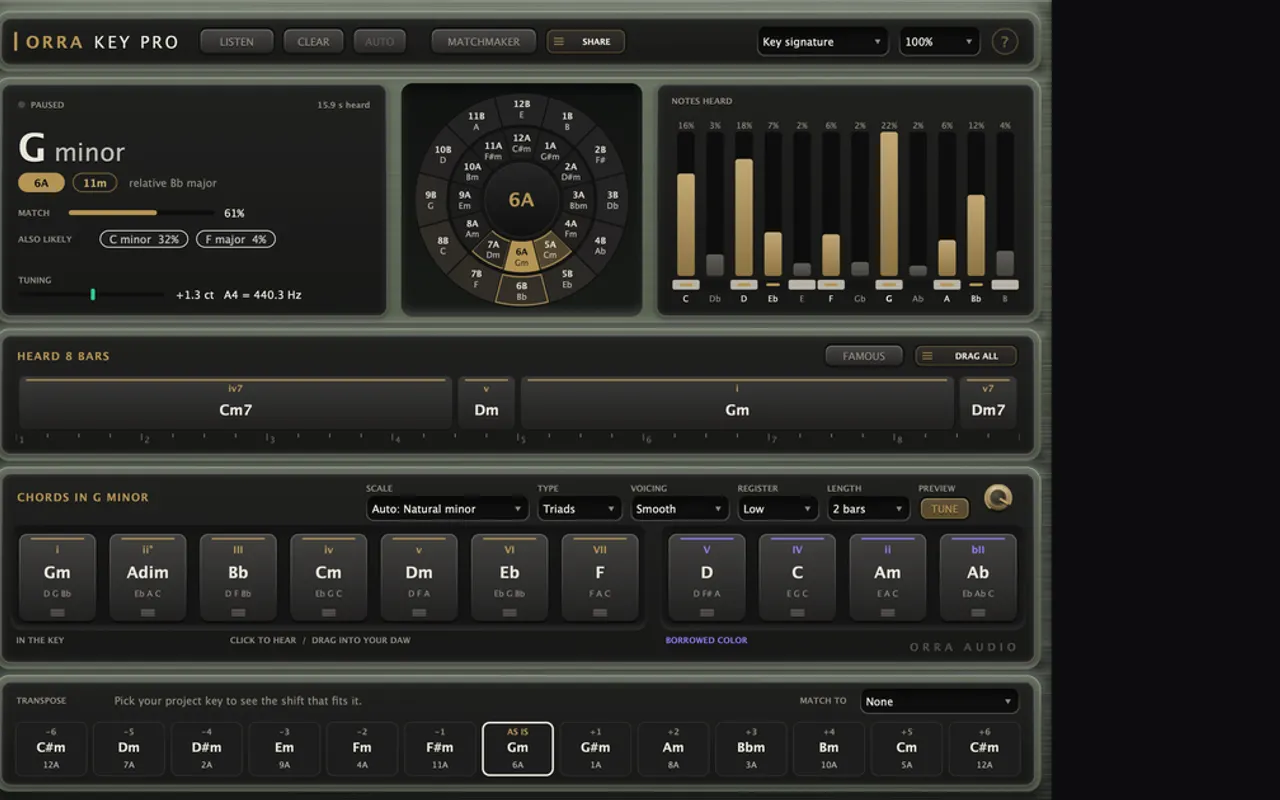
Task: Select the drag handle on the Ab chord card
Action: 978,612
